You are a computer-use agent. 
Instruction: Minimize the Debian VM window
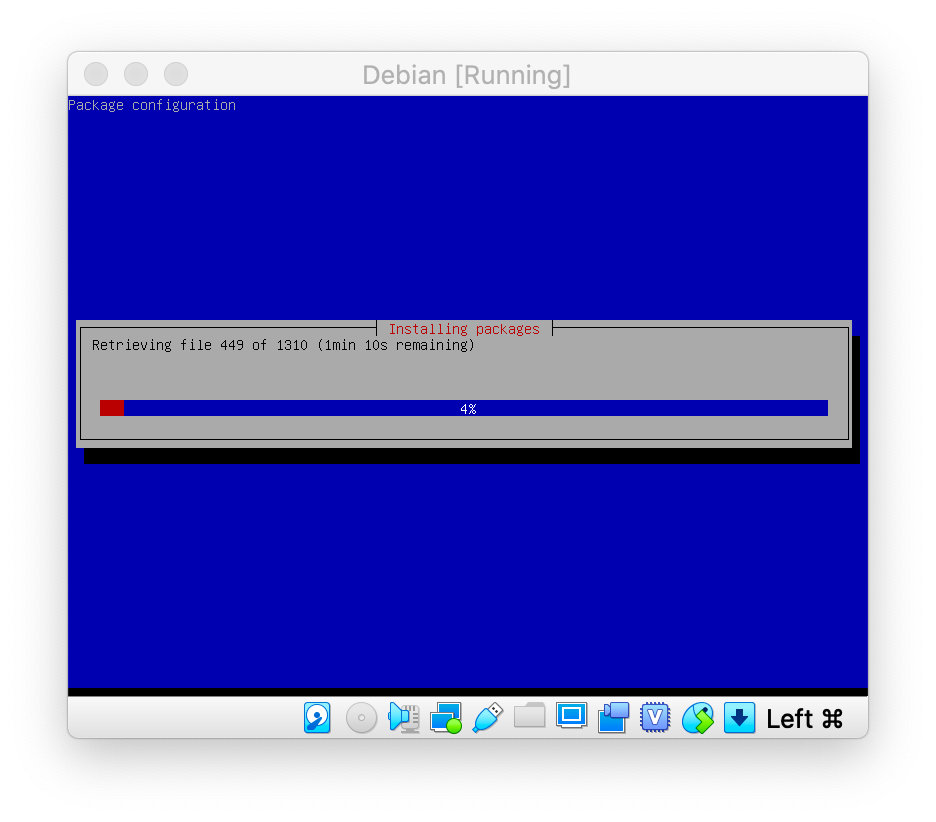[136, 74]
